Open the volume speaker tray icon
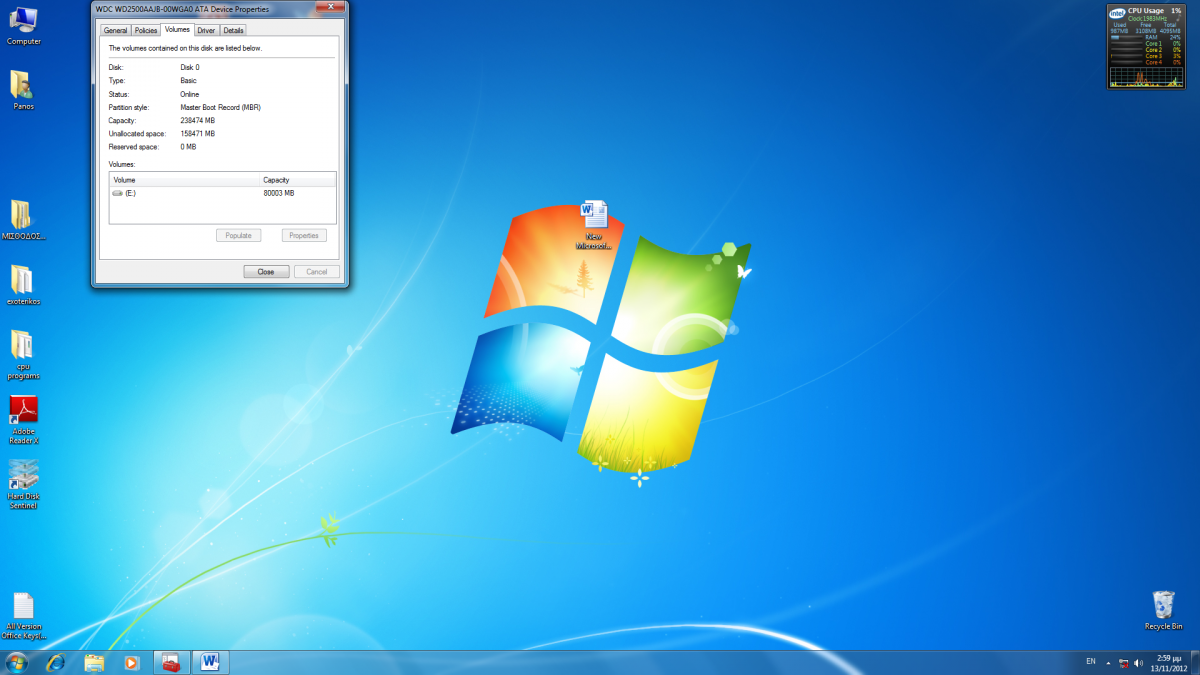The height and width of the screenshot is (675, 1200). tap(1139, 663)
